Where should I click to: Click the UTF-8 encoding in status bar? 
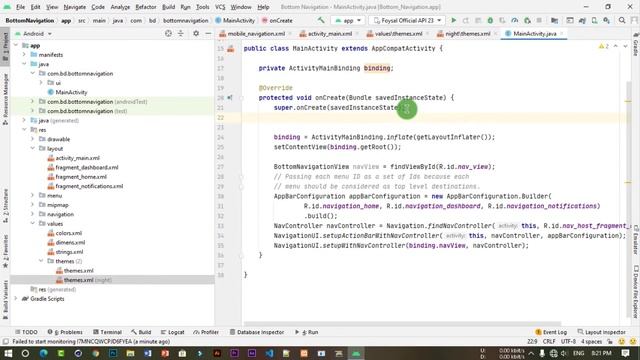point(568,342)
